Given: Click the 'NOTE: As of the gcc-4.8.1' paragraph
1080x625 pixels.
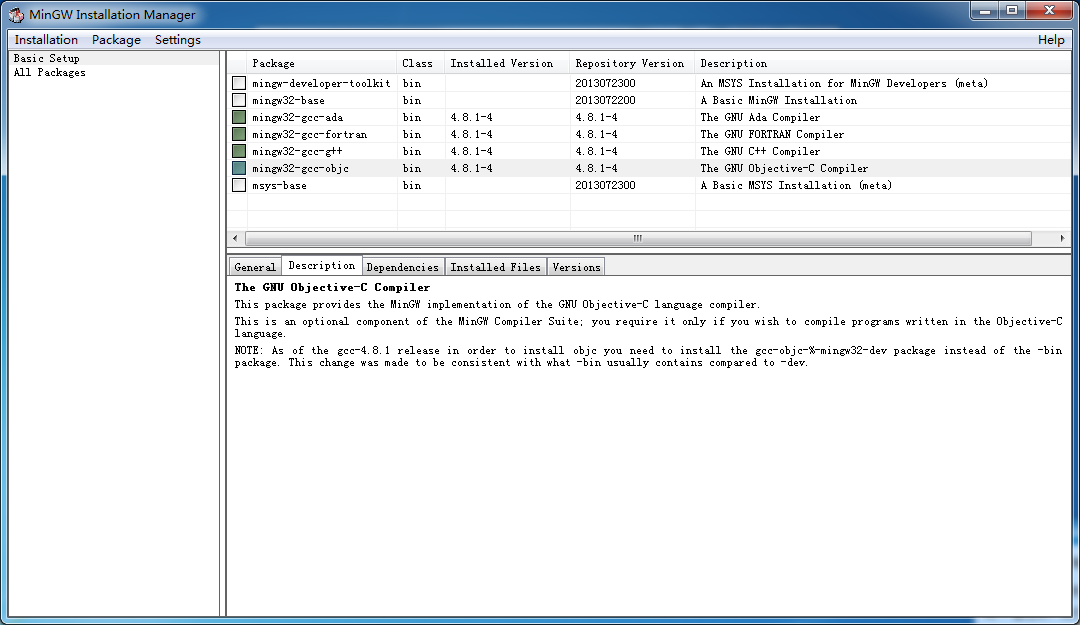Looking at the screenshot, I should point(648,356).
